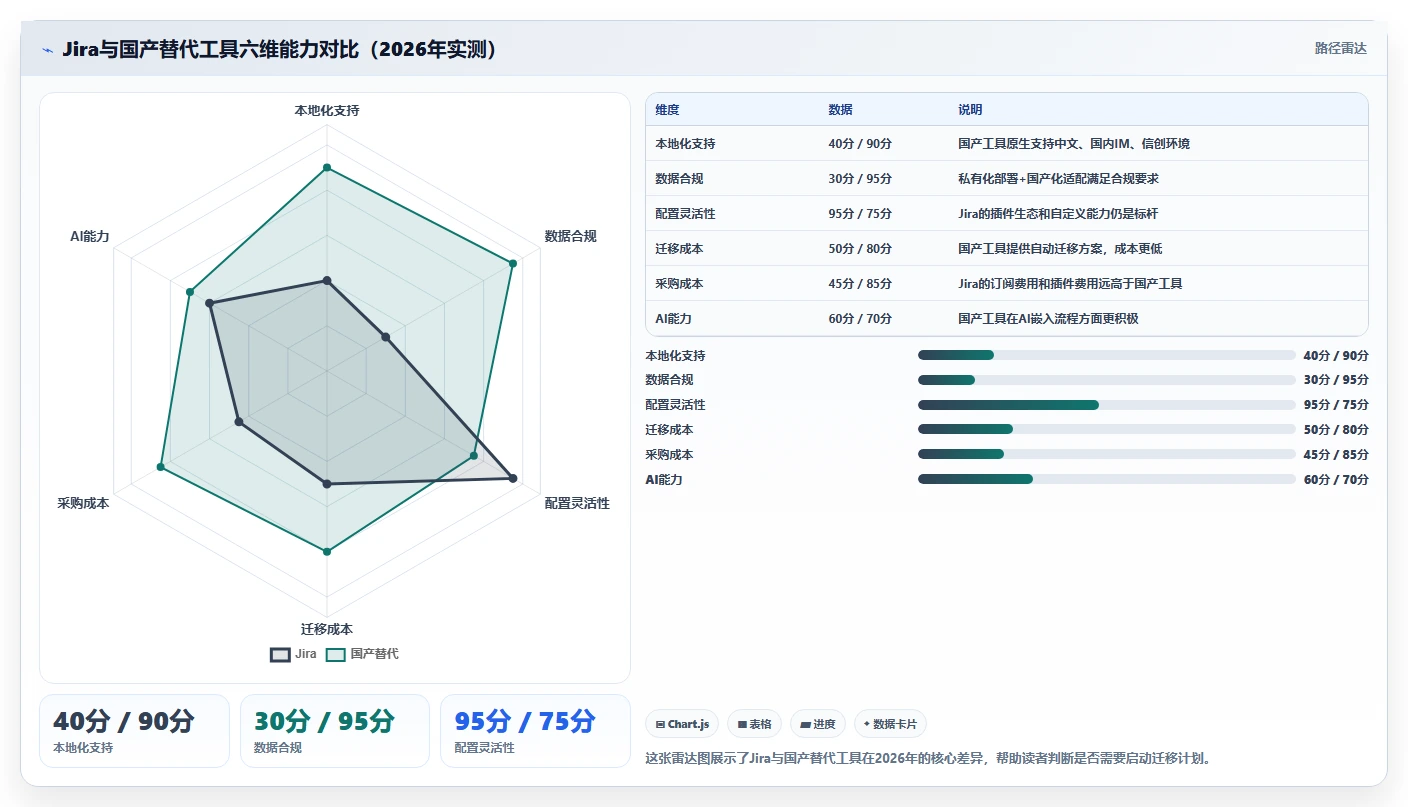Click the 路径雷达 label in the header
The image size is (1408, 807).
1340,48
